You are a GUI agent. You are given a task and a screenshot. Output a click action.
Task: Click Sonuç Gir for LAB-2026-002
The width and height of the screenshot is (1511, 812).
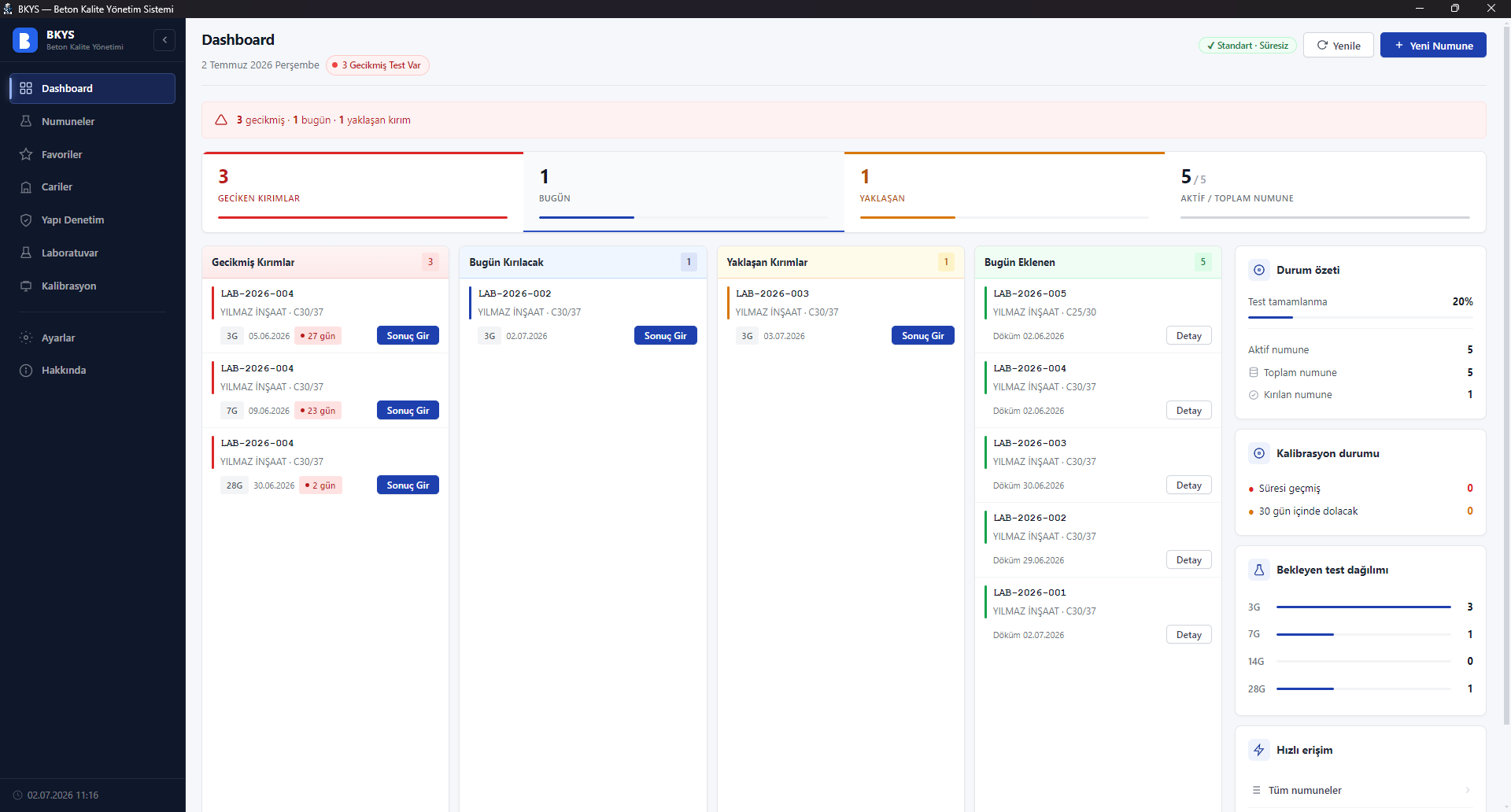665,336
